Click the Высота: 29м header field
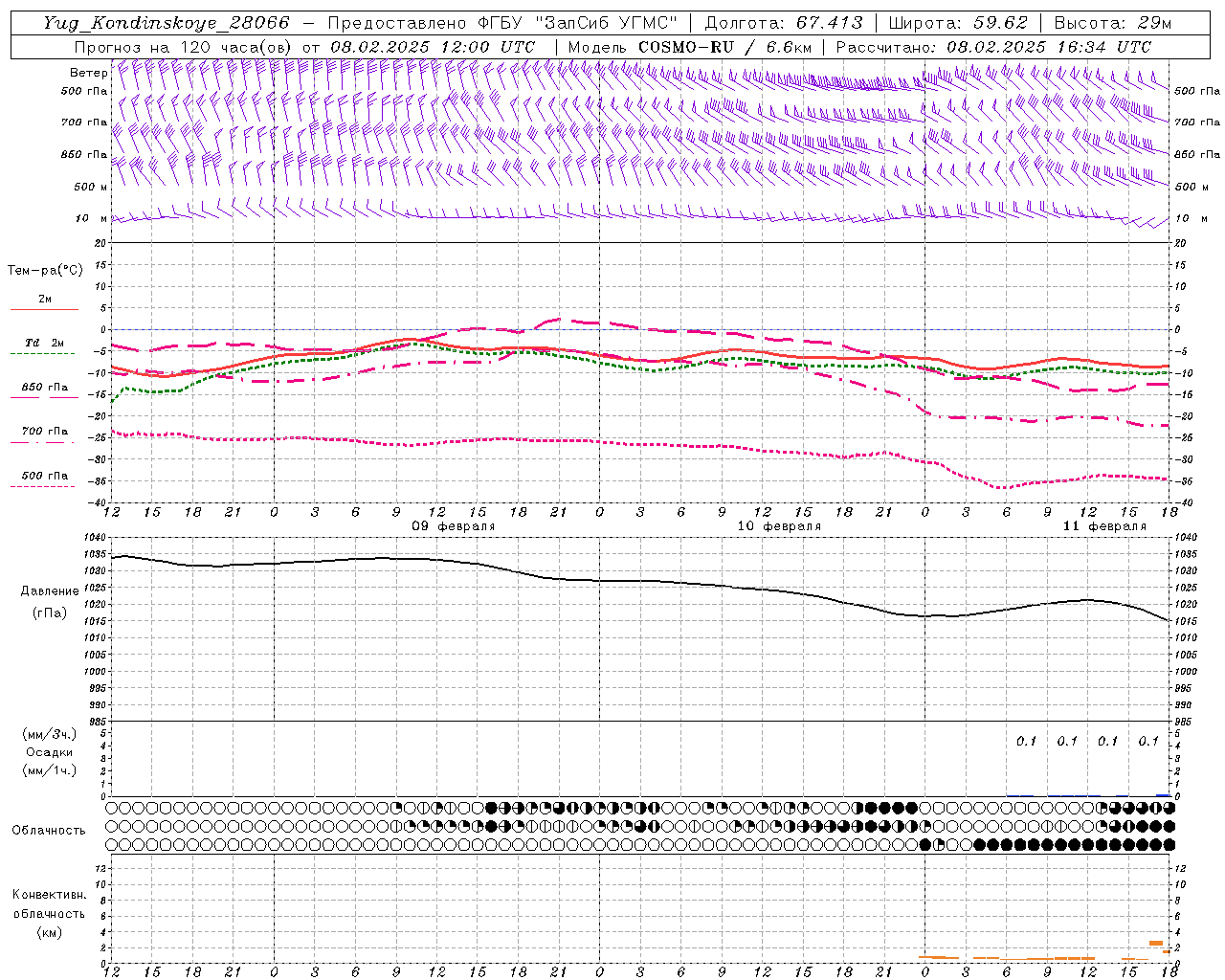This screenshot has height=980, width=1225. coord(1113,23)
